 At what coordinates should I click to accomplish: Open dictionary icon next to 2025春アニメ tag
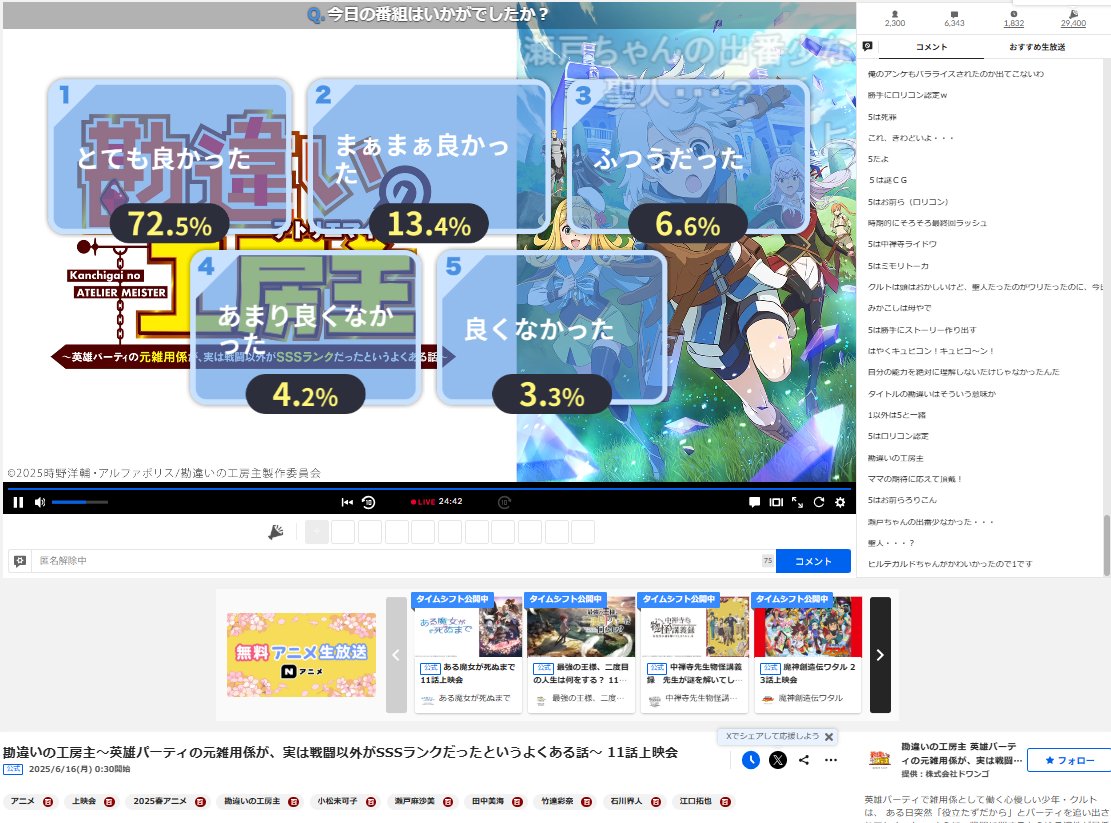click(201, 802)
